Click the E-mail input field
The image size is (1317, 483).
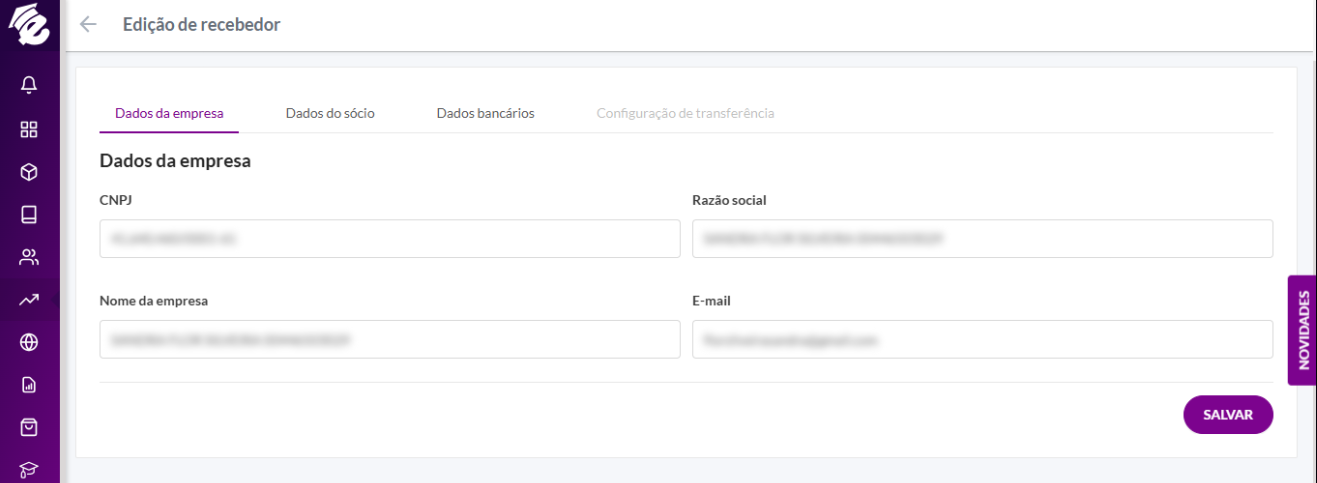pyautogui.click(x=982, y=339)
